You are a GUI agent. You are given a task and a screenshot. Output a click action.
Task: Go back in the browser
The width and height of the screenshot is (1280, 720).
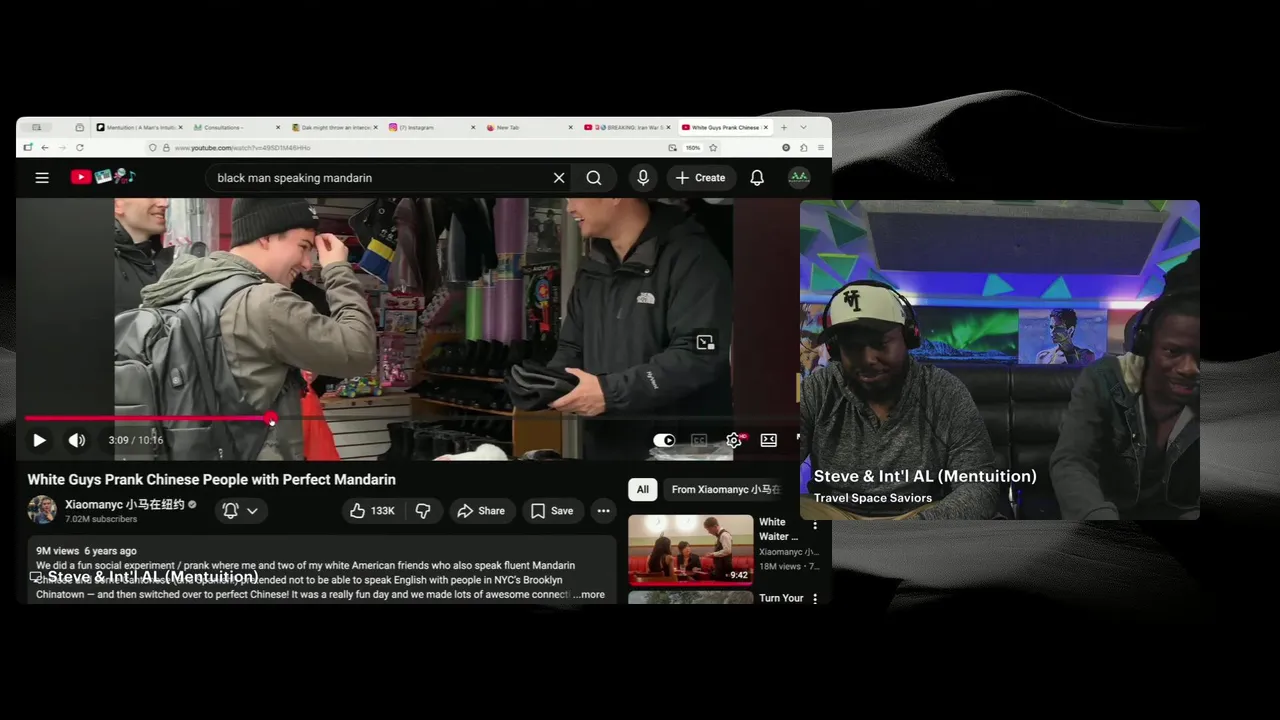point(45,148)
